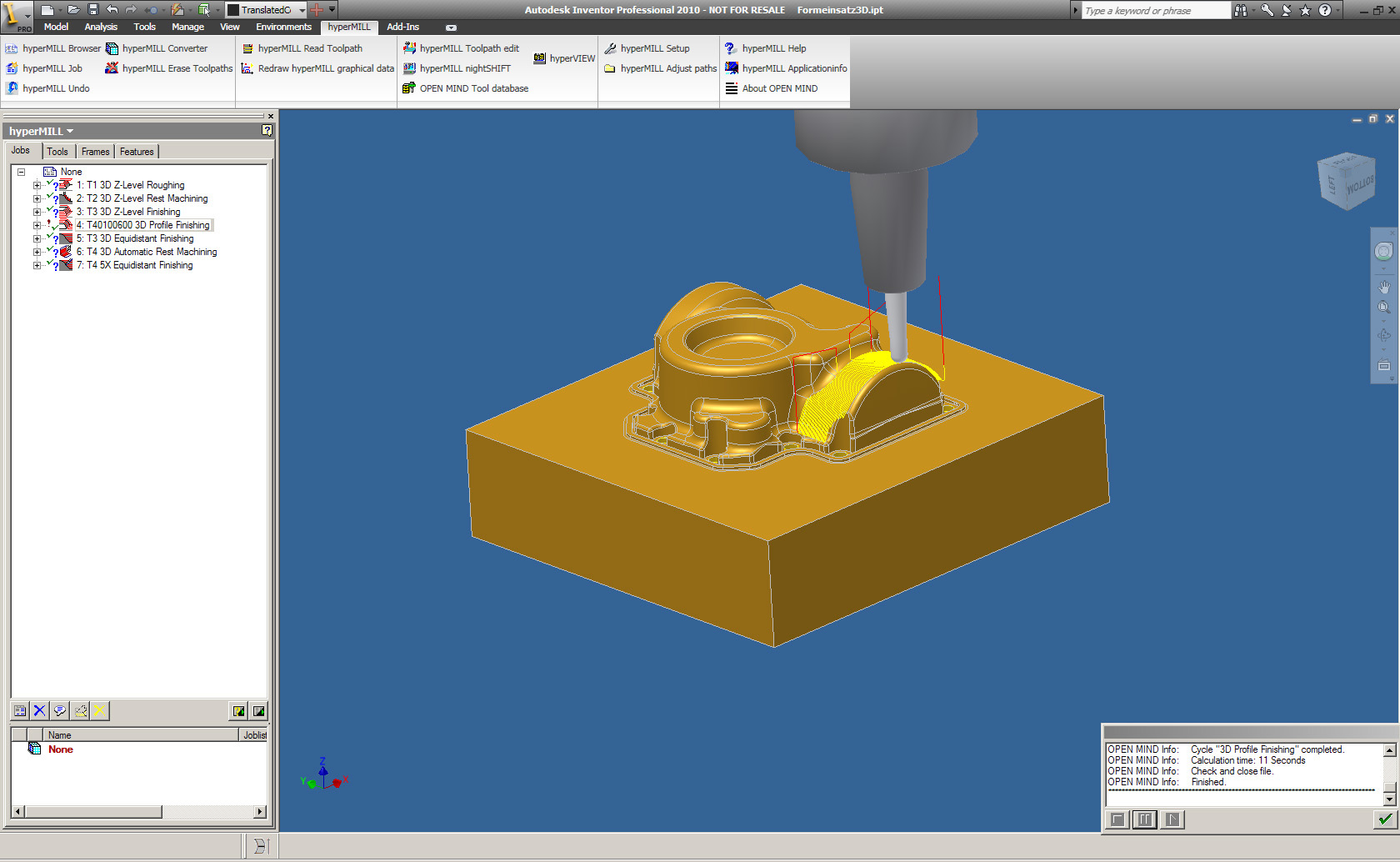Toggle status checkmark of 5X Equidistant Finishing job

(49, 263)
